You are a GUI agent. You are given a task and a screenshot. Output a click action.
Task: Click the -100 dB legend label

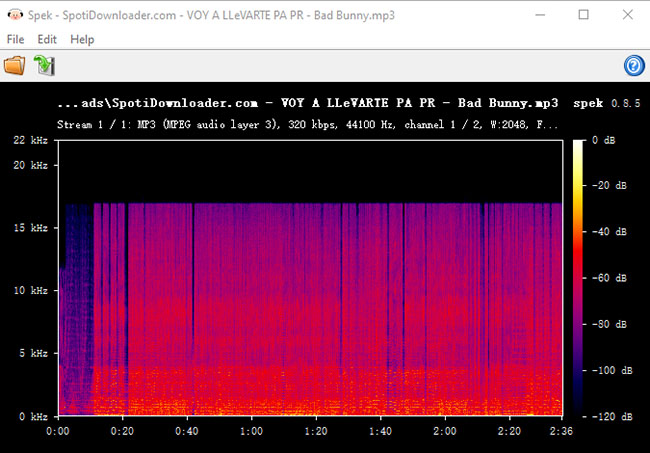[612, 370]
